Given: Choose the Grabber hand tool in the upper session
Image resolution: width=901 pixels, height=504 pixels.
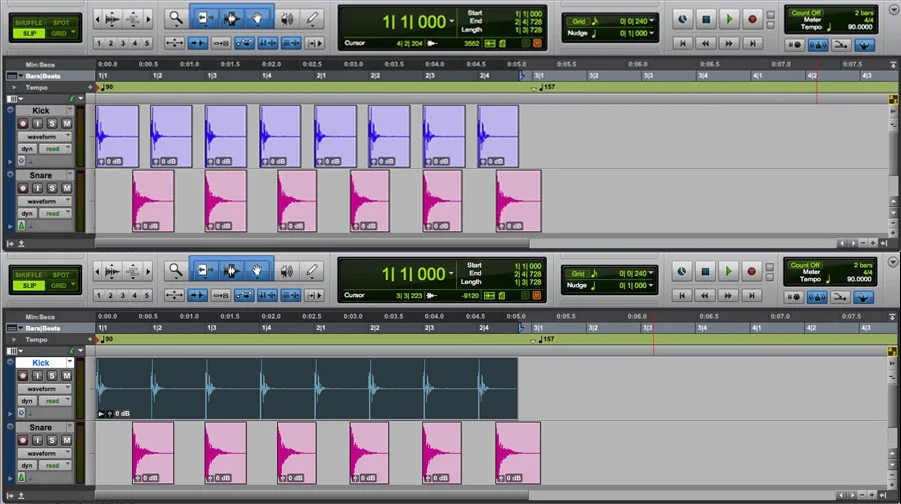Looking at the screenshot, I should (x=257, y=18).
